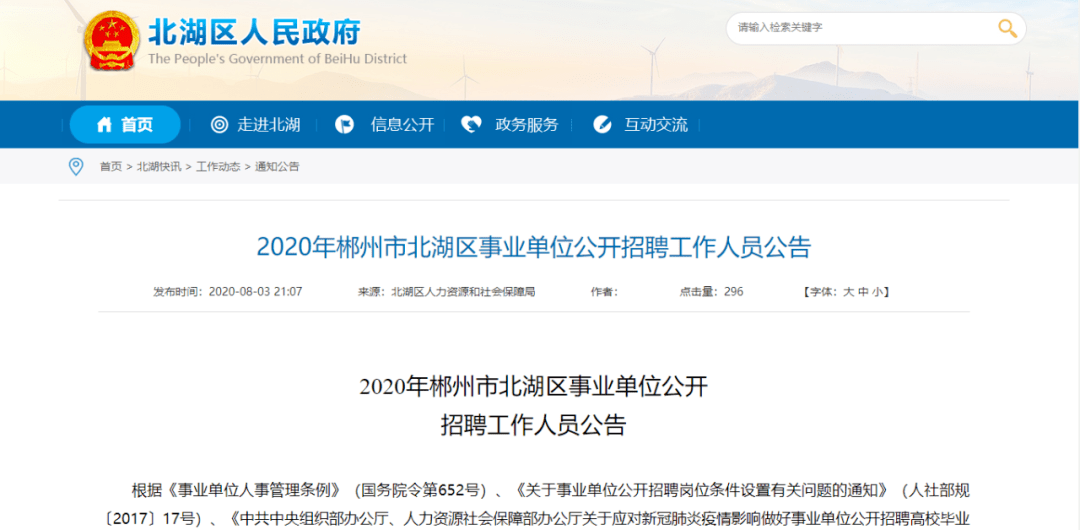Click the publish time 2020-08-03 21:07
The image size is (1080, 530).
coord(256,292)
